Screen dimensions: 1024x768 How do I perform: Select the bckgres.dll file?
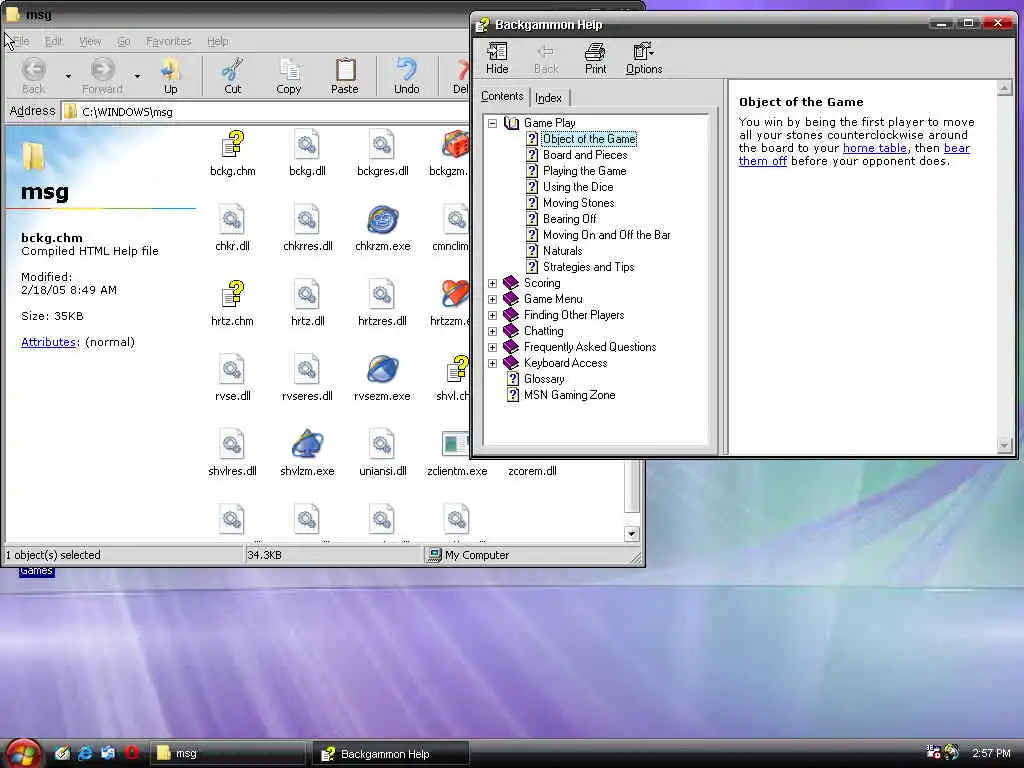click(x=383, y=154)
